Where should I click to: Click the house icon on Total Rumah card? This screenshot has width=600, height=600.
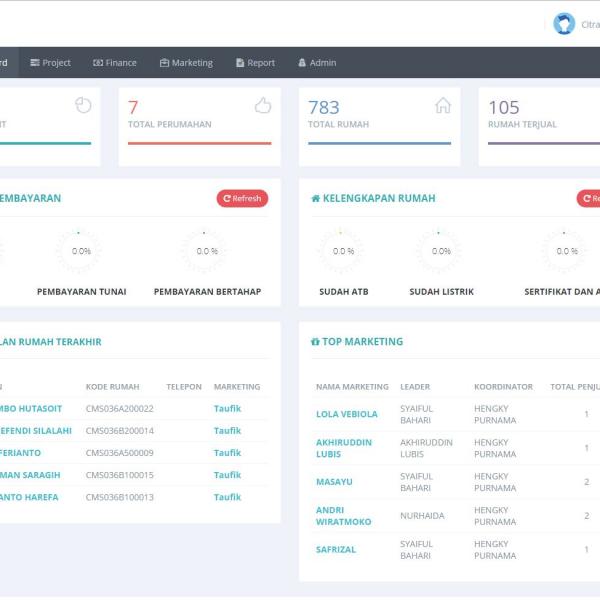pos(443,106)
